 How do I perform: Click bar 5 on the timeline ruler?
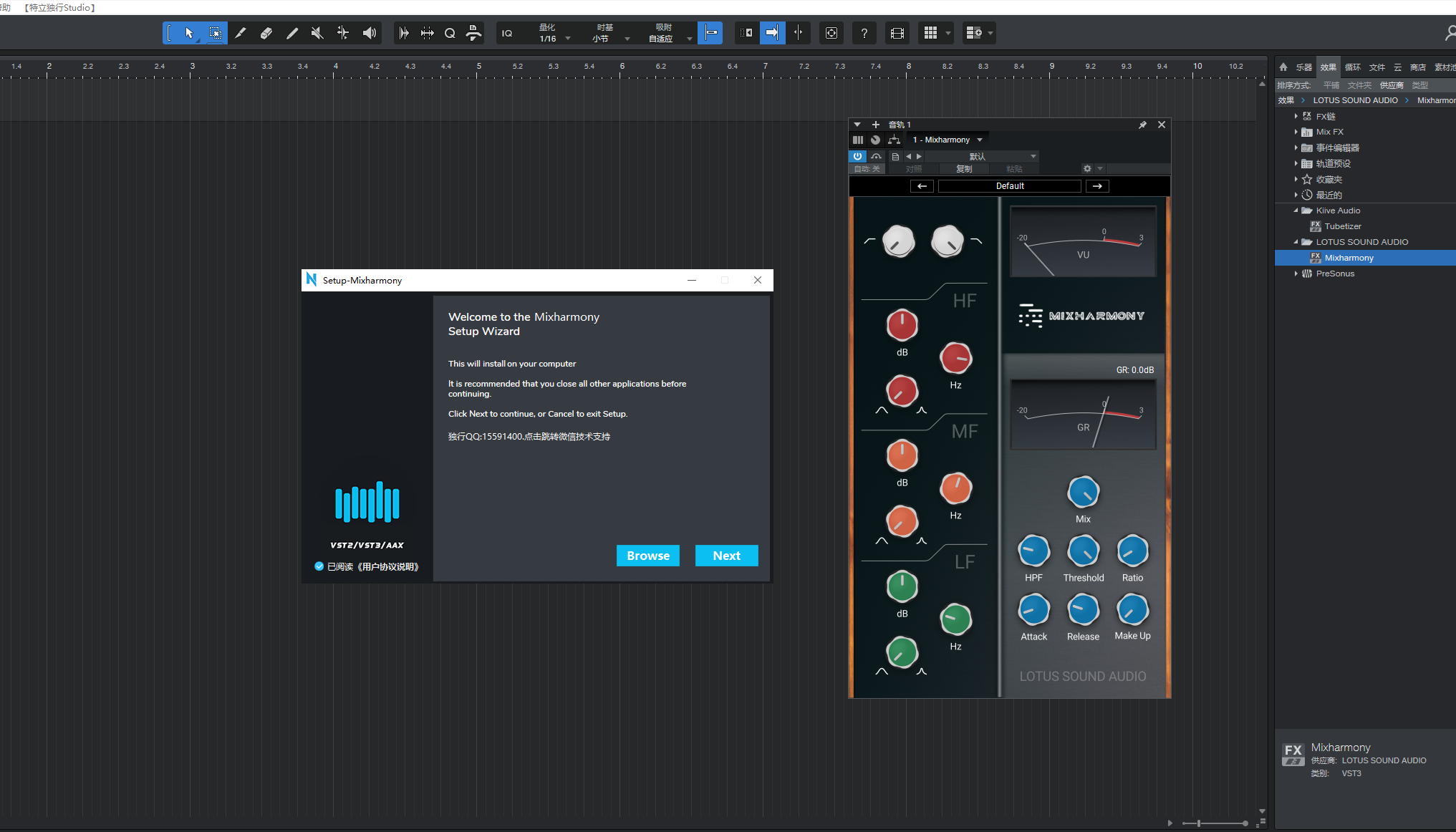pos(479,67)
